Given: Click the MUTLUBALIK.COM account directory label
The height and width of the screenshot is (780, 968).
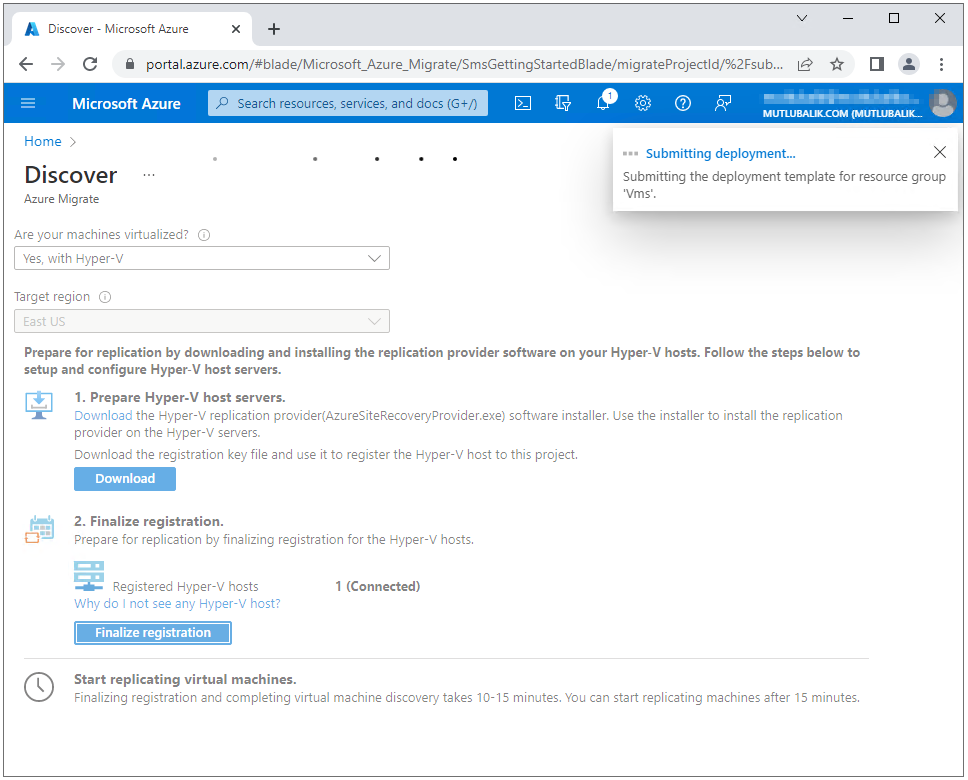Looking at the screenshot, I should pyautogui.click(x=842, y=114).
